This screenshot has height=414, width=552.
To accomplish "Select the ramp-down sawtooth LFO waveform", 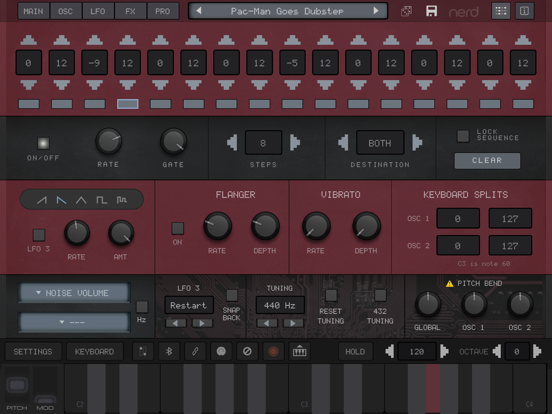I will coord(61,200).
